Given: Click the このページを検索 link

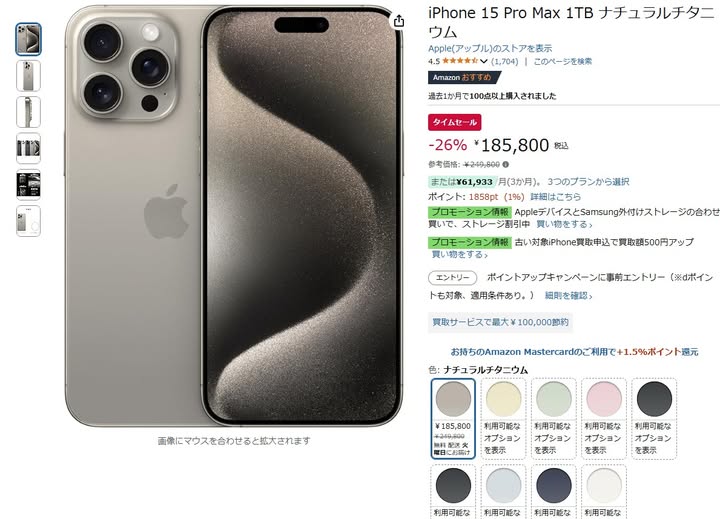Looking at the screenshot, I should coord(562,61).
